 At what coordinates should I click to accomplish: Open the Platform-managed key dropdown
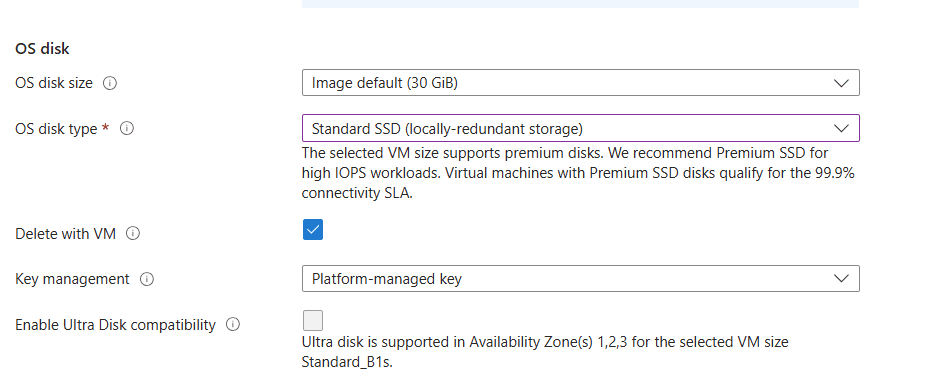tap(580, 278)
